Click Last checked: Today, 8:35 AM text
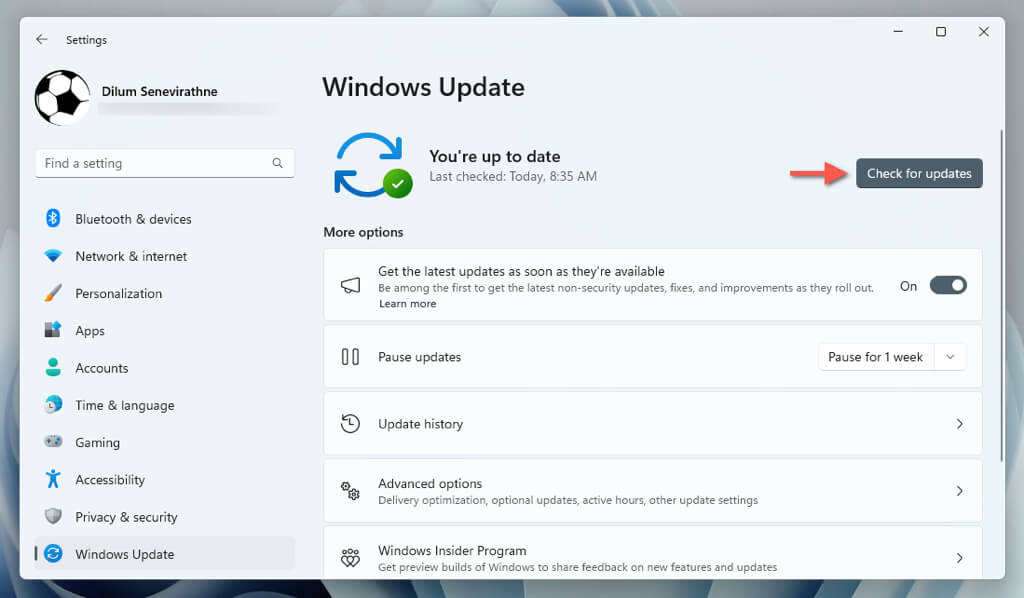The image size is (1024, 598). click(x=513, y=176)
